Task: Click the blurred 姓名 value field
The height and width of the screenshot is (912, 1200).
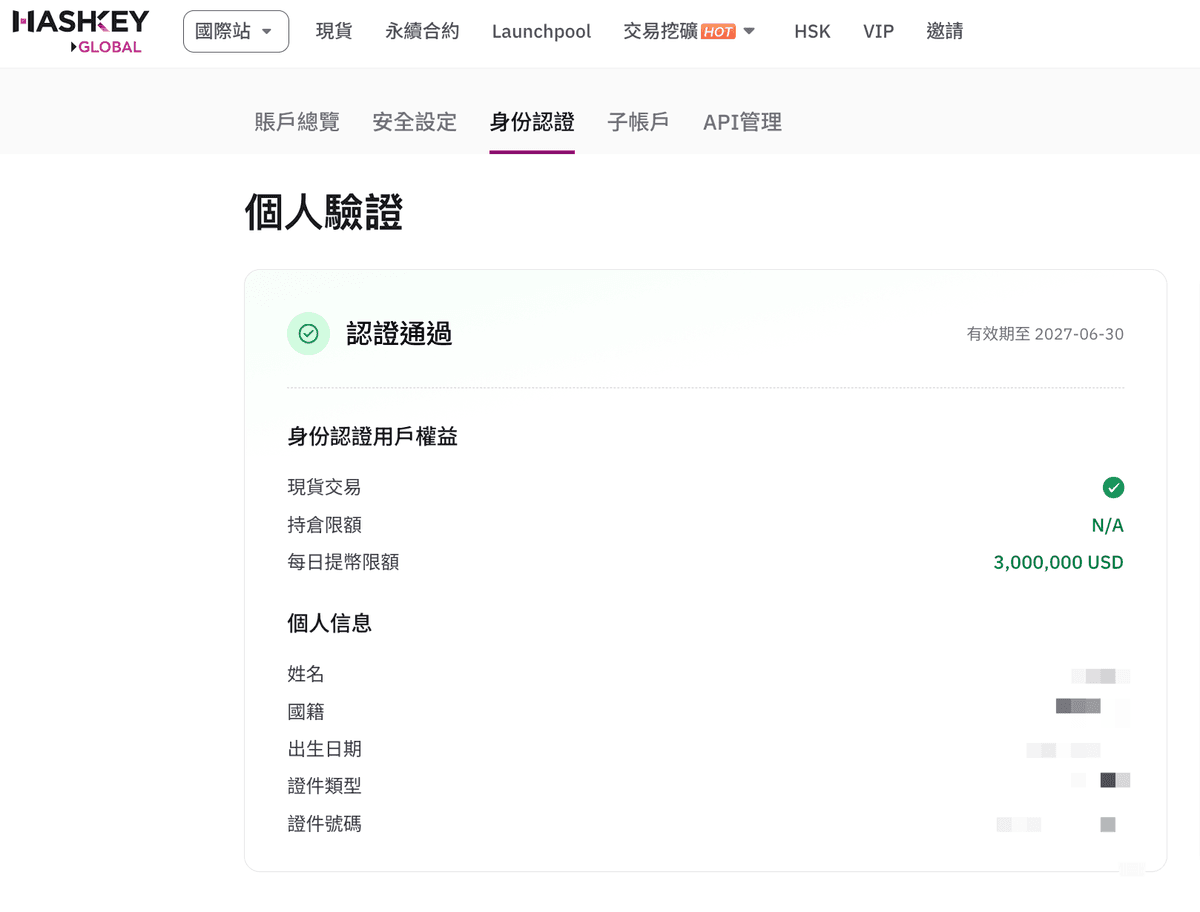Action: click(1103, 675)
